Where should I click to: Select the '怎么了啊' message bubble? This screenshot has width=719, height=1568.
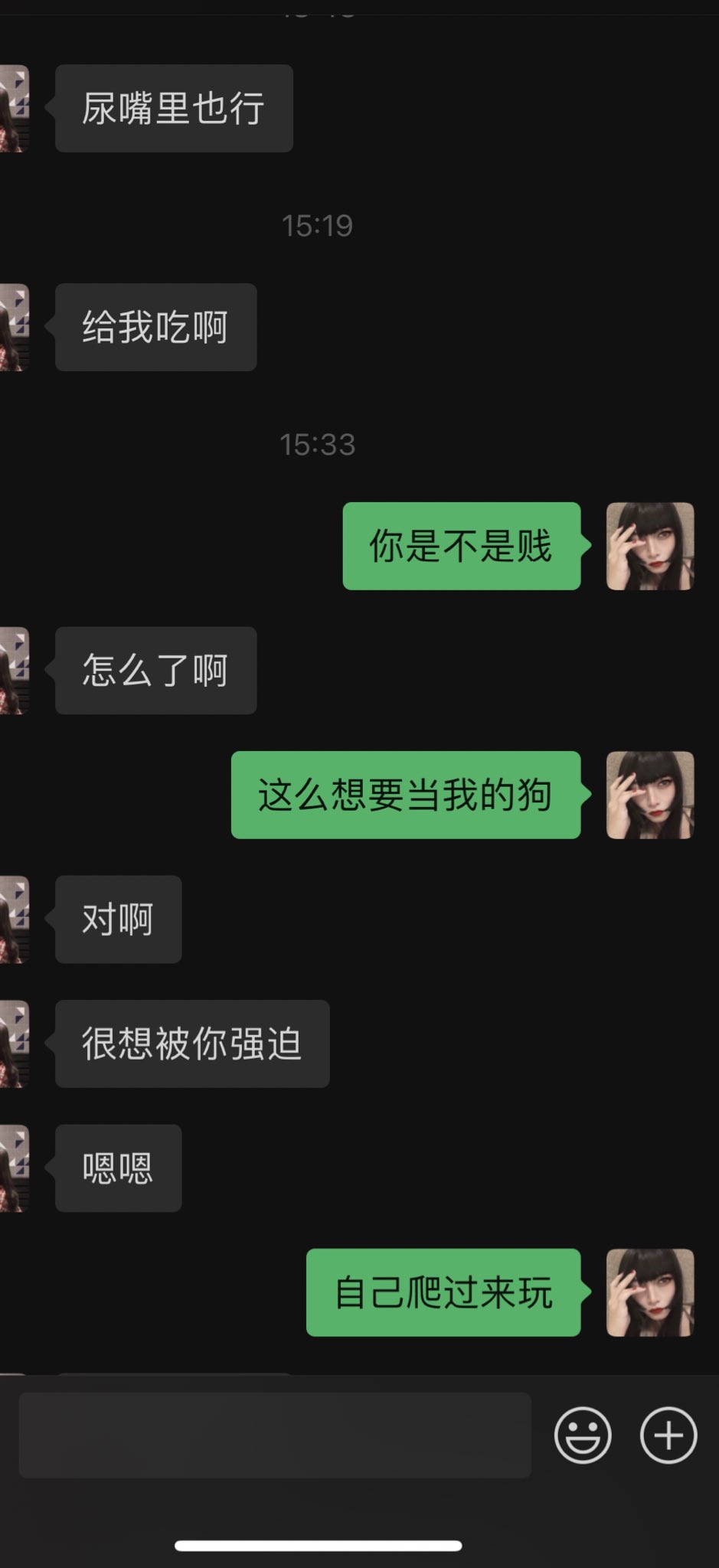(155, 671)
